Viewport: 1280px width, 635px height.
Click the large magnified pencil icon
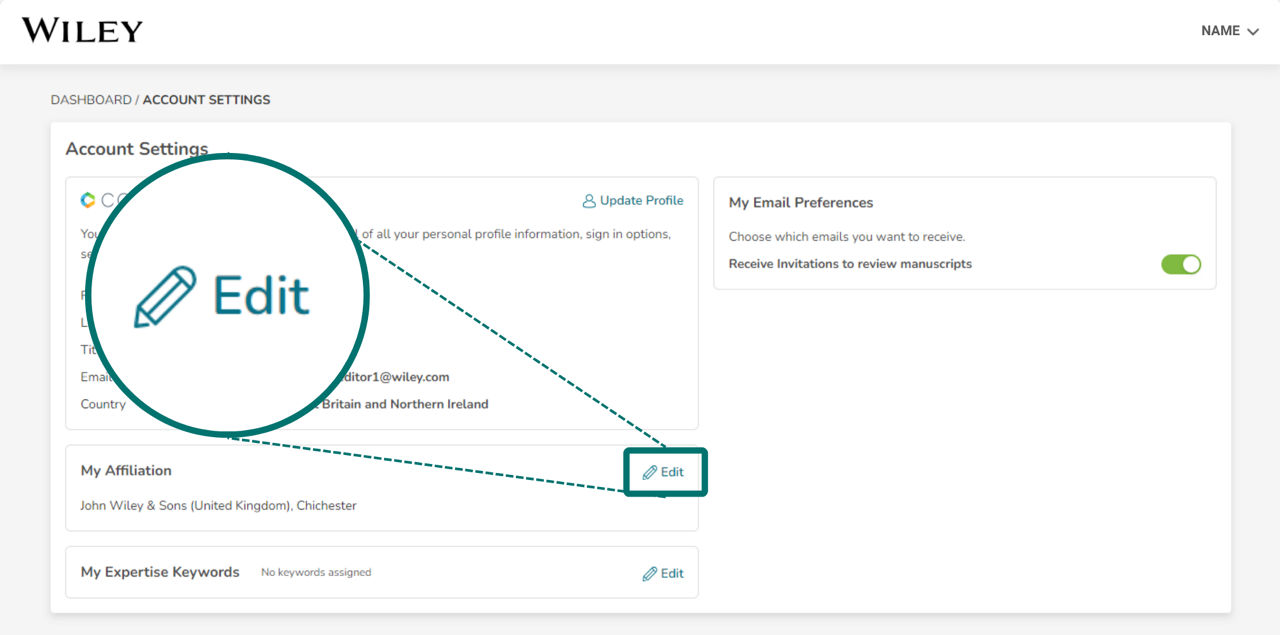tap(165, 297)
